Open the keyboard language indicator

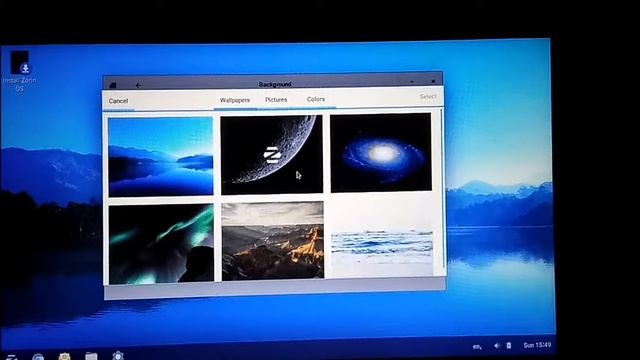click(477, 347)
